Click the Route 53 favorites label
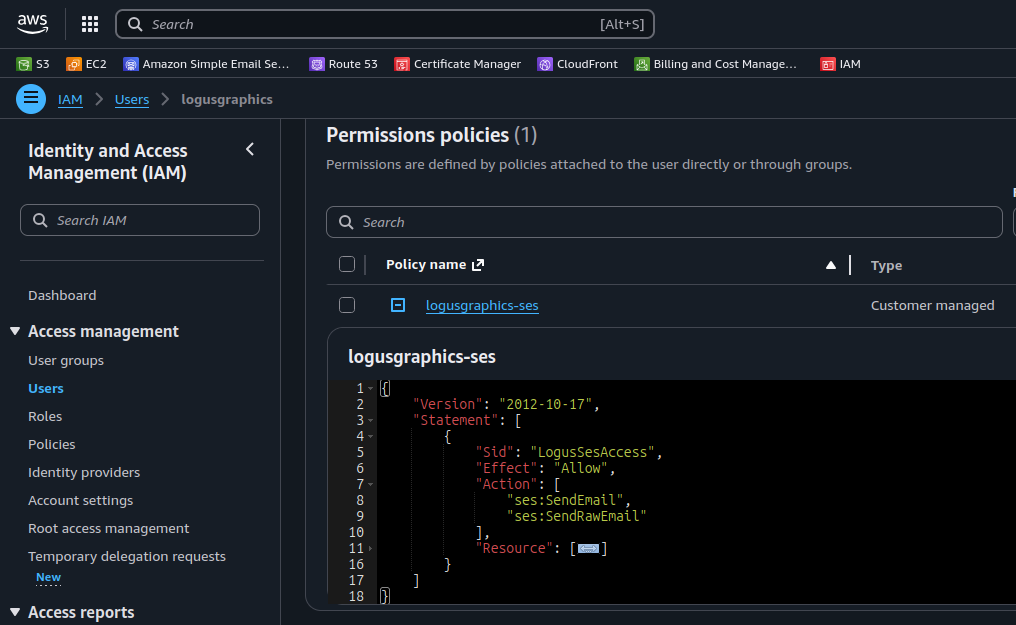Viewport: 1016px width, 625px height. pos(353,64)
